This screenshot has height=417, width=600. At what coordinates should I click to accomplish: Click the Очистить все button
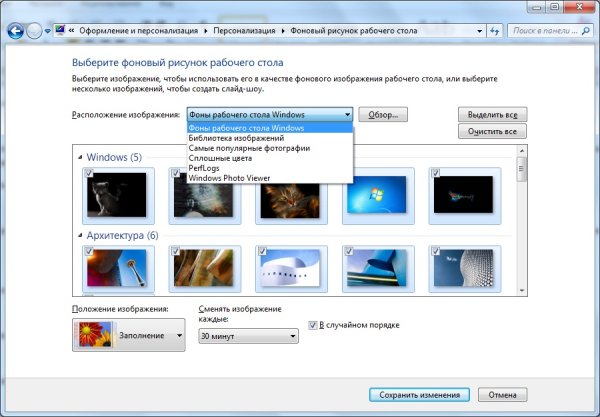(492, 131)
